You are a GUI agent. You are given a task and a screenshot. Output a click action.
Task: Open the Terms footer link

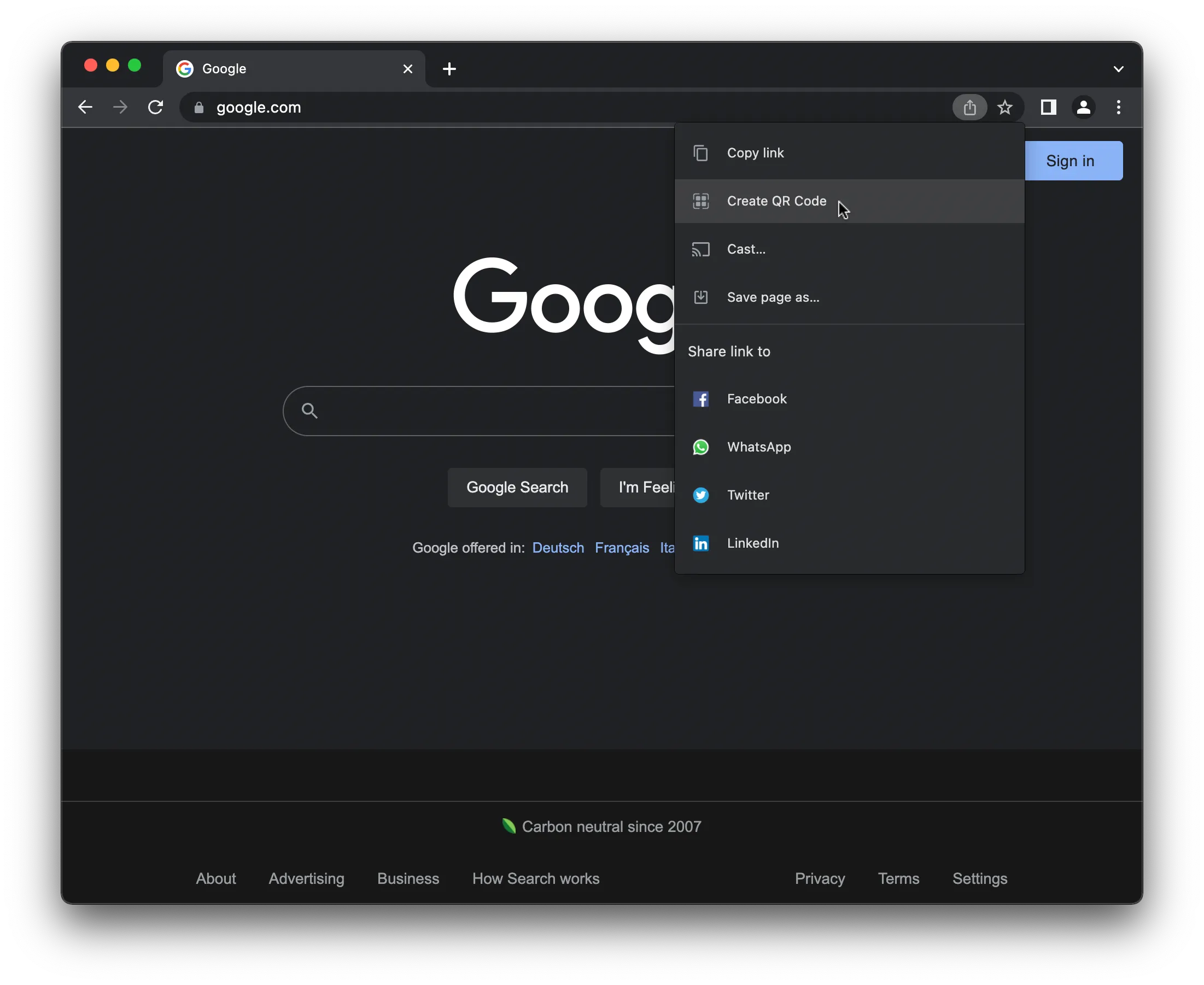click(898, 878)
